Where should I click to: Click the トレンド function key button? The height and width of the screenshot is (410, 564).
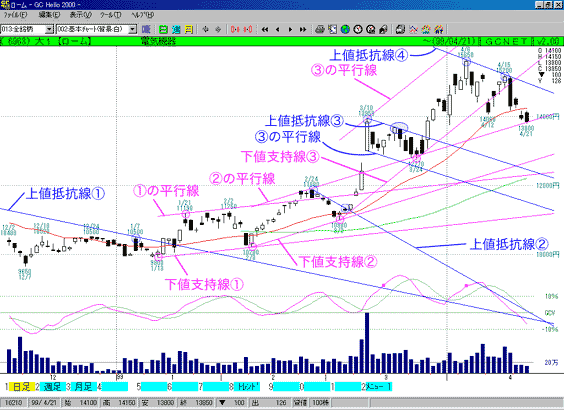(x=247, y=387)
